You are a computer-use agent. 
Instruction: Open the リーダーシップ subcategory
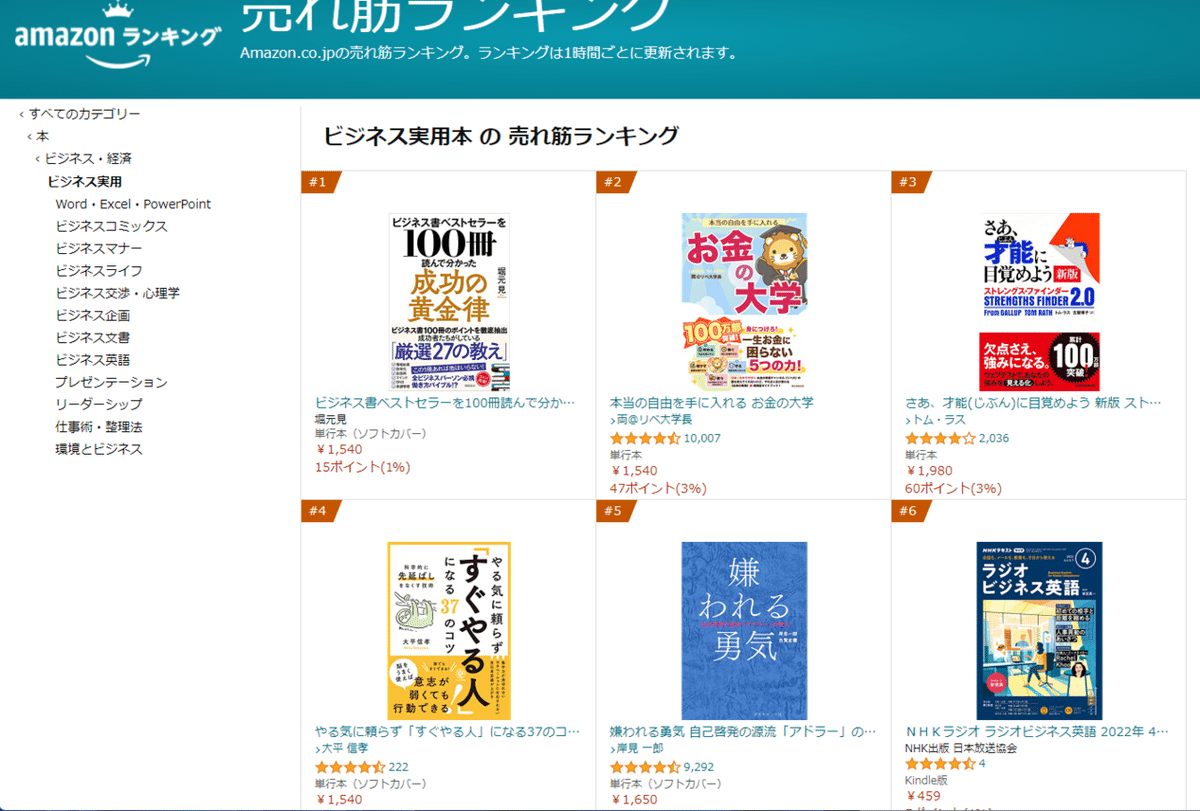(98, 404)
